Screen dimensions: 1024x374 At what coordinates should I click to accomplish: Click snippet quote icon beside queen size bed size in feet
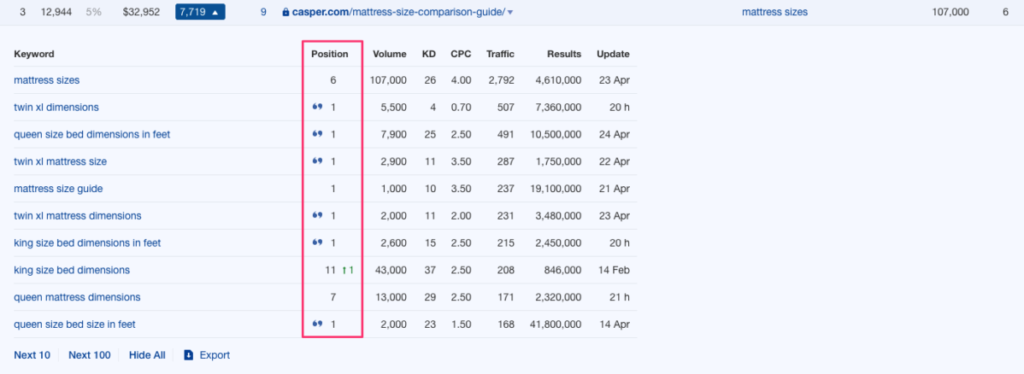(317, 324)
